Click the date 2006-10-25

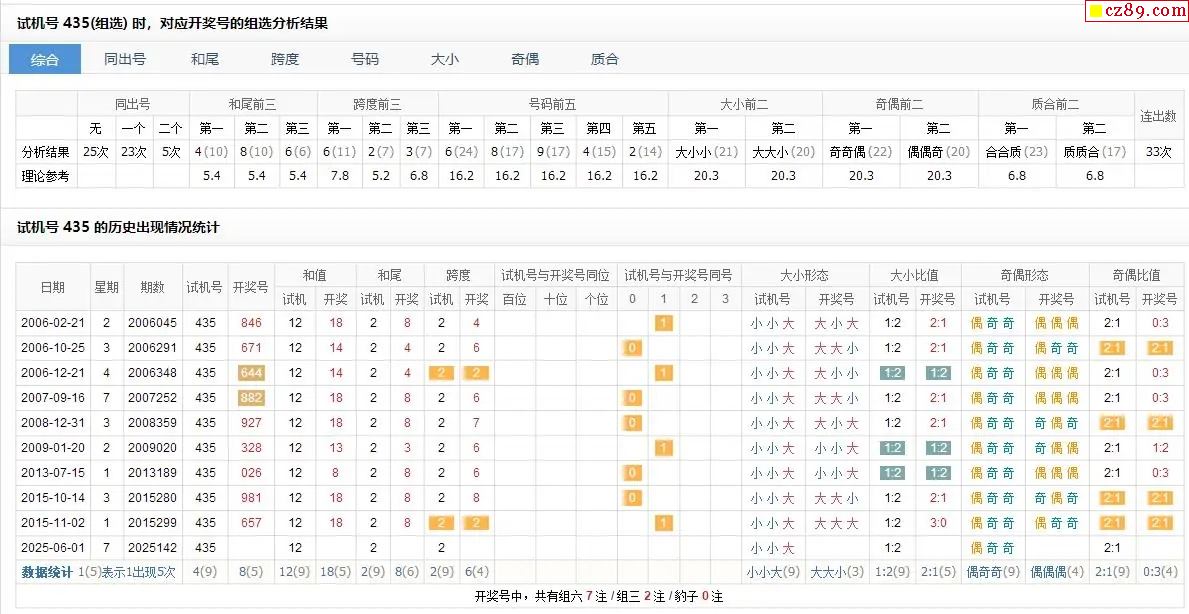53,348
